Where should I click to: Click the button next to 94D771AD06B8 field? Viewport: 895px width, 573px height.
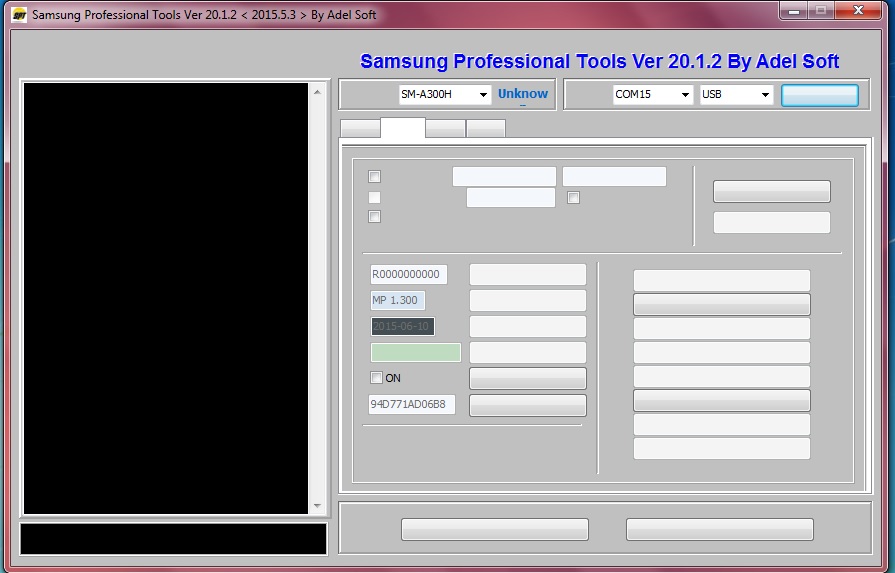coord(527,405)
